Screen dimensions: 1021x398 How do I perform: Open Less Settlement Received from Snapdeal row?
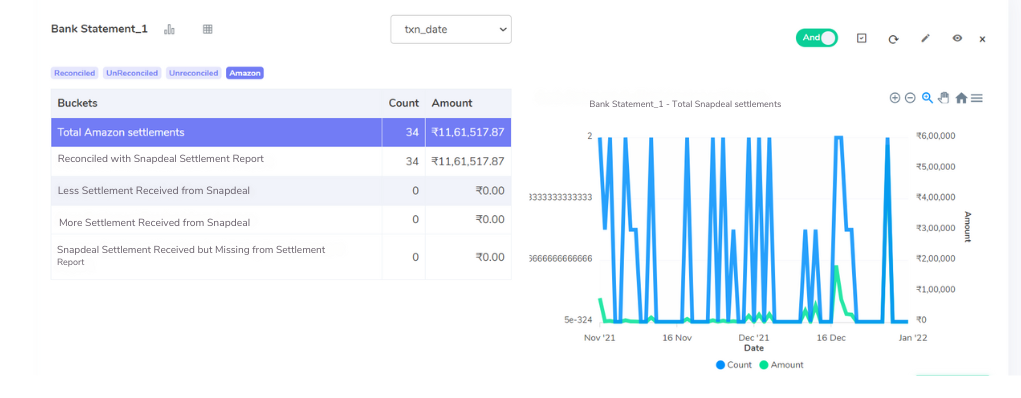281,191
